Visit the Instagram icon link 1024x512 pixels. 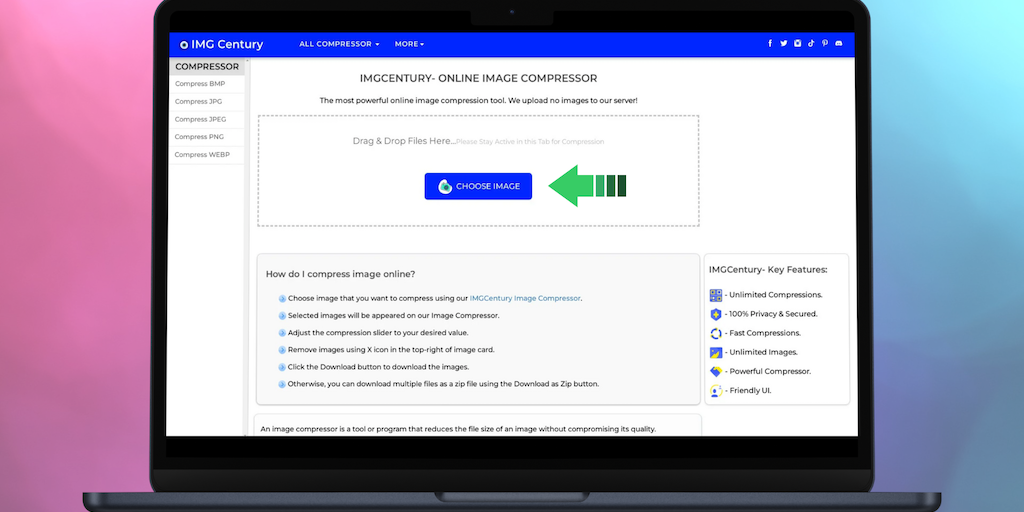797,44
